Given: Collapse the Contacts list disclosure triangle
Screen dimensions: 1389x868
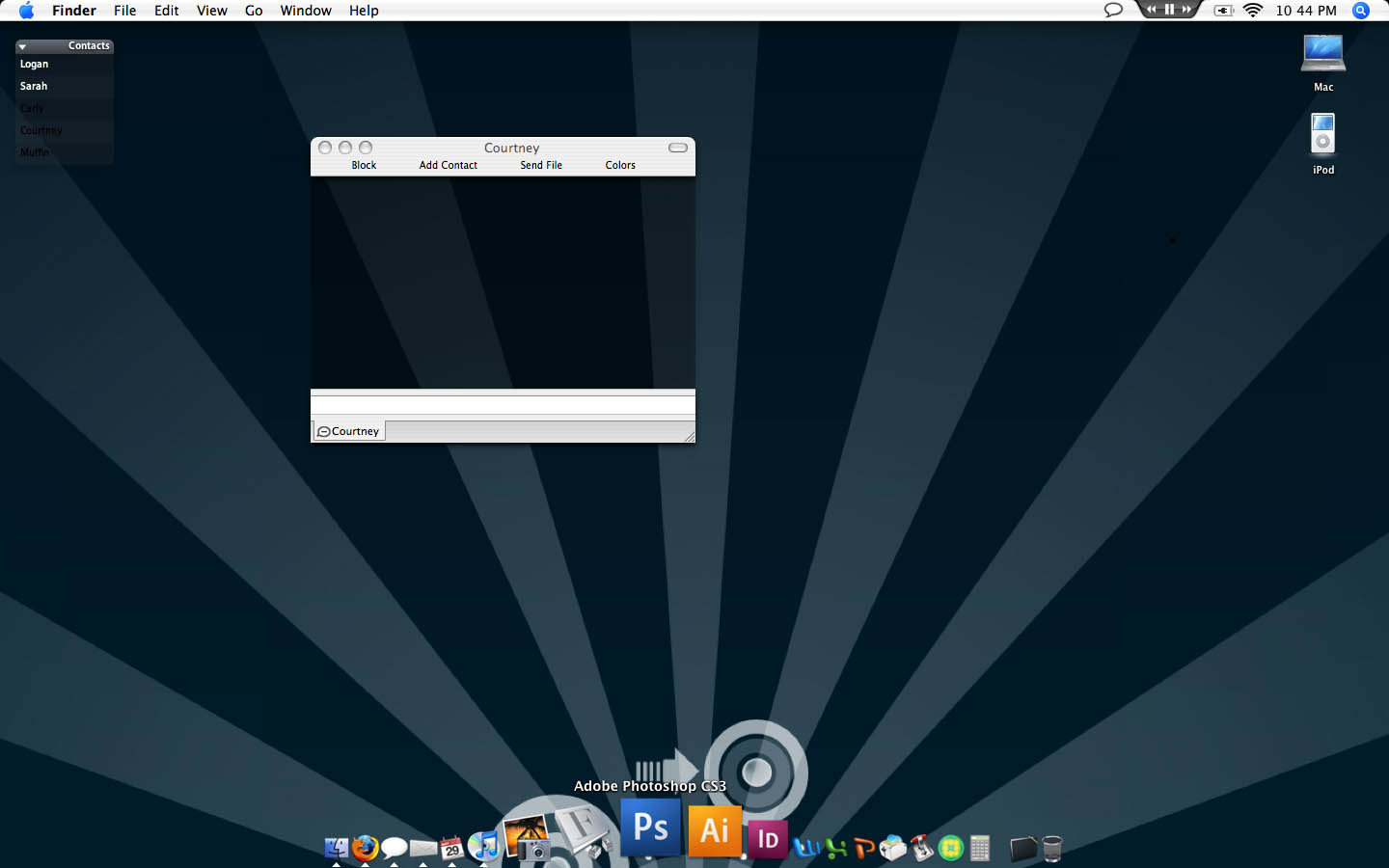Looking at the screenshot, I should coord(22,46).
